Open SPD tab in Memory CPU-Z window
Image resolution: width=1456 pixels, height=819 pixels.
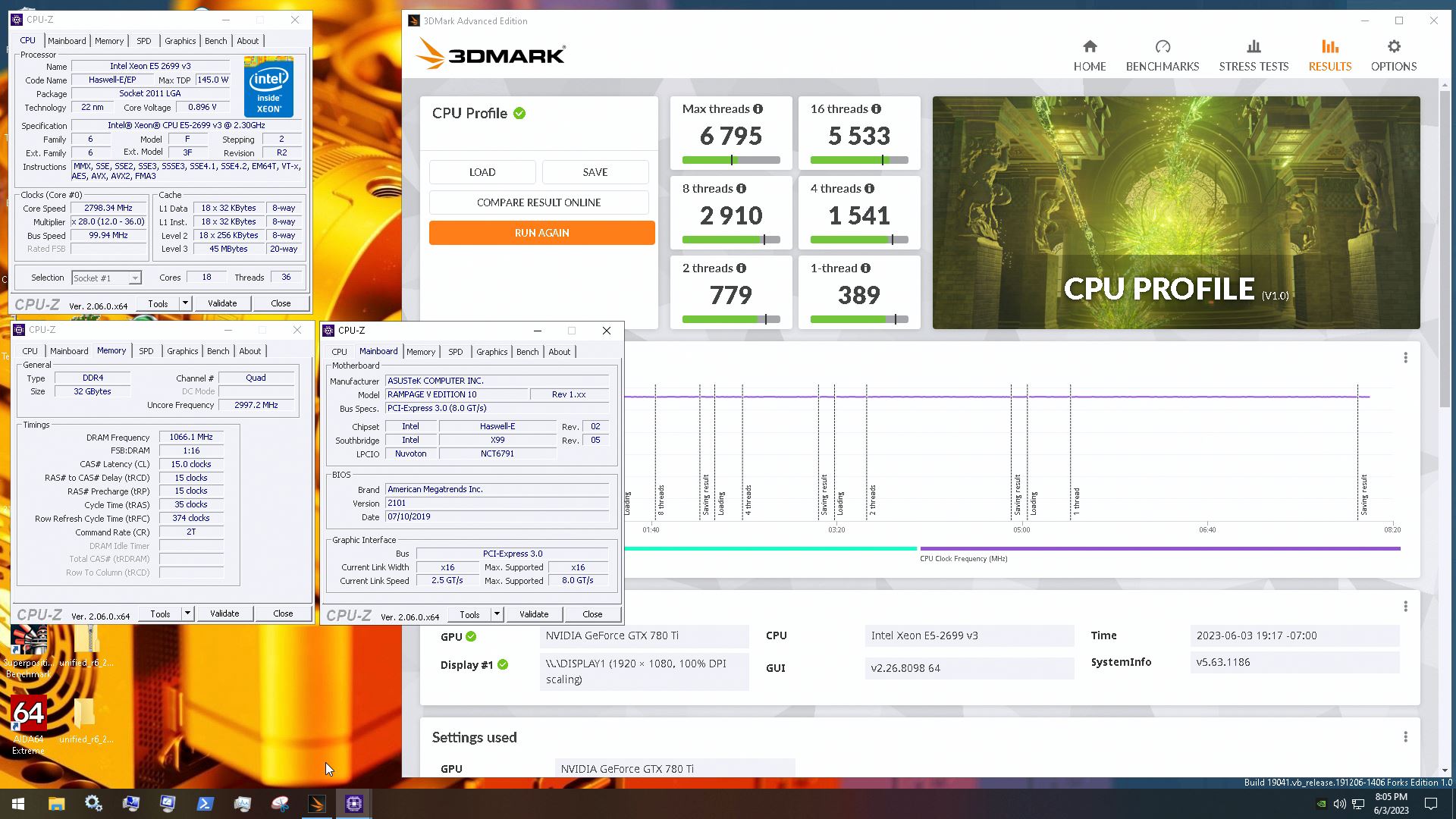pyautogui.click(x=146, y=351)
